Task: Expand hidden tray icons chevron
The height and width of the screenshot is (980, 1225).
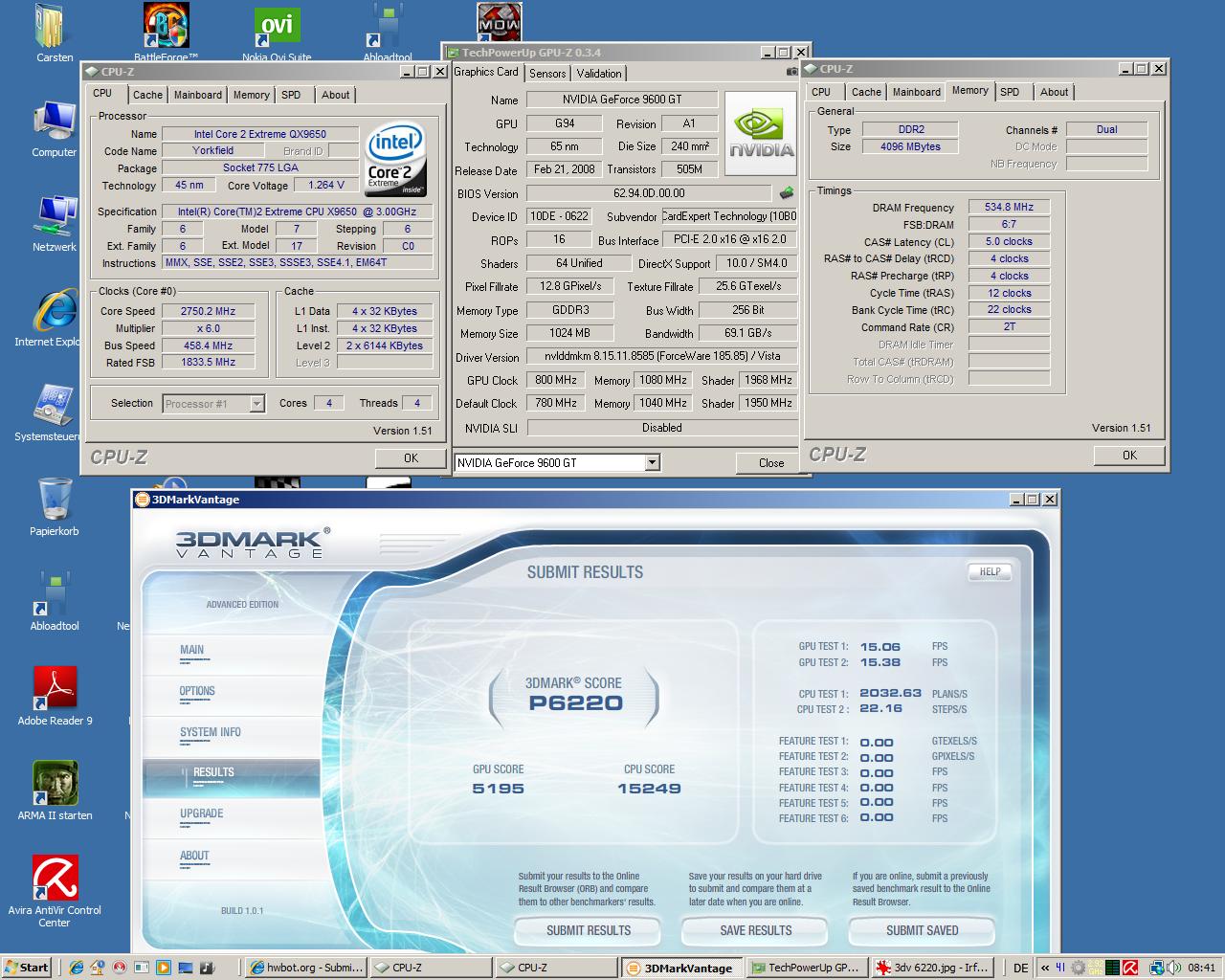Action: pyautogui.click(x=1045, y=968)
